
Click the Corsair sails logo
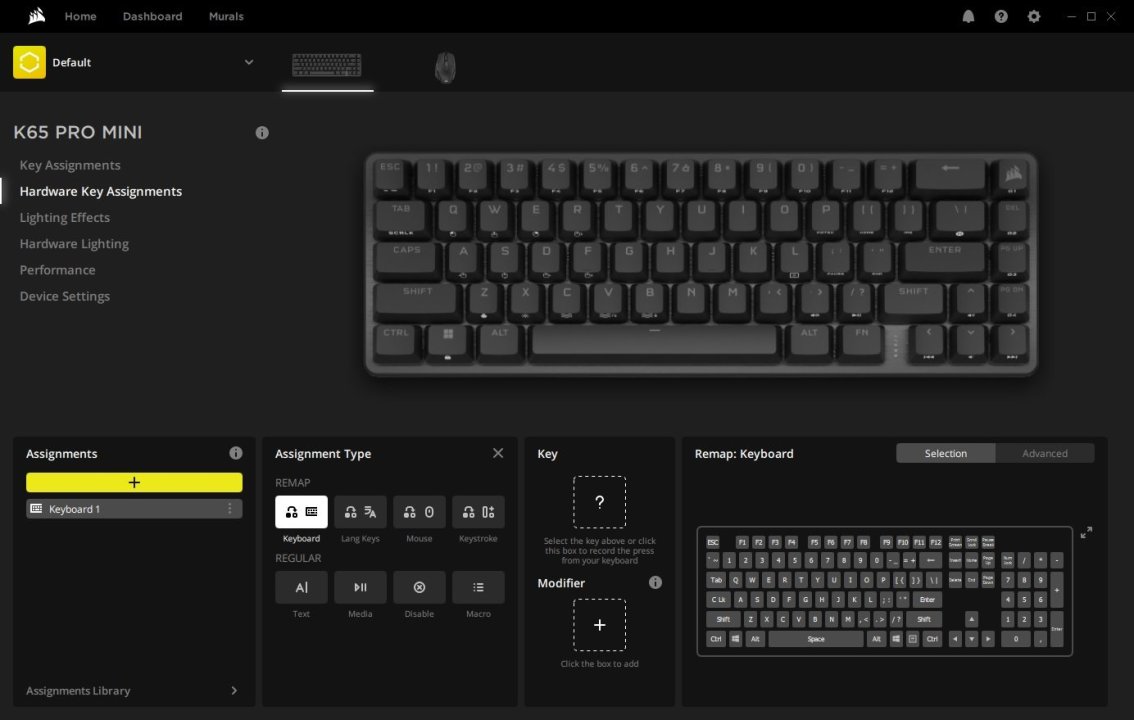[36, 16]
